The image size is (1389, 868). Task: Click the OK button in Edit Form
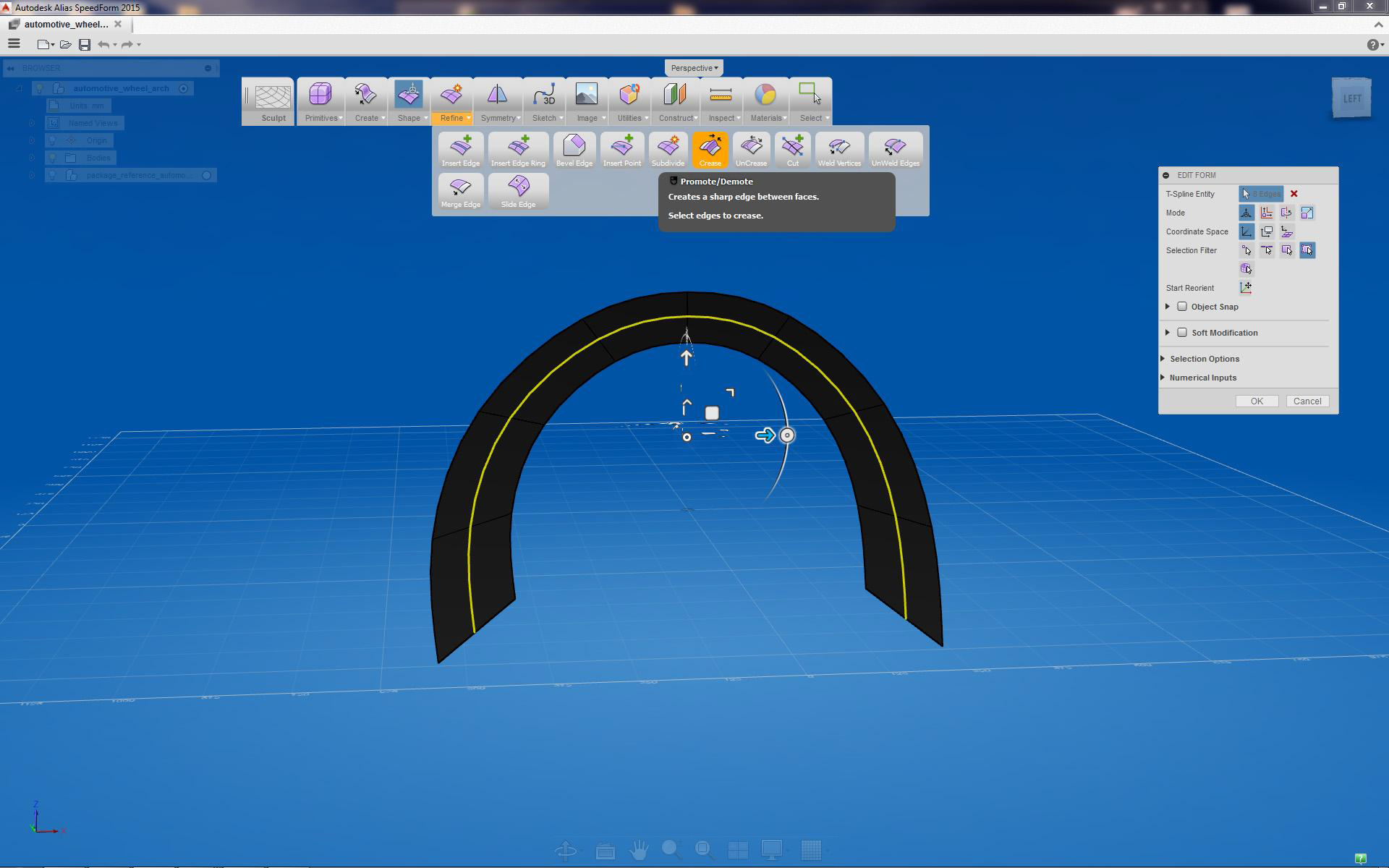point(1257,401)
